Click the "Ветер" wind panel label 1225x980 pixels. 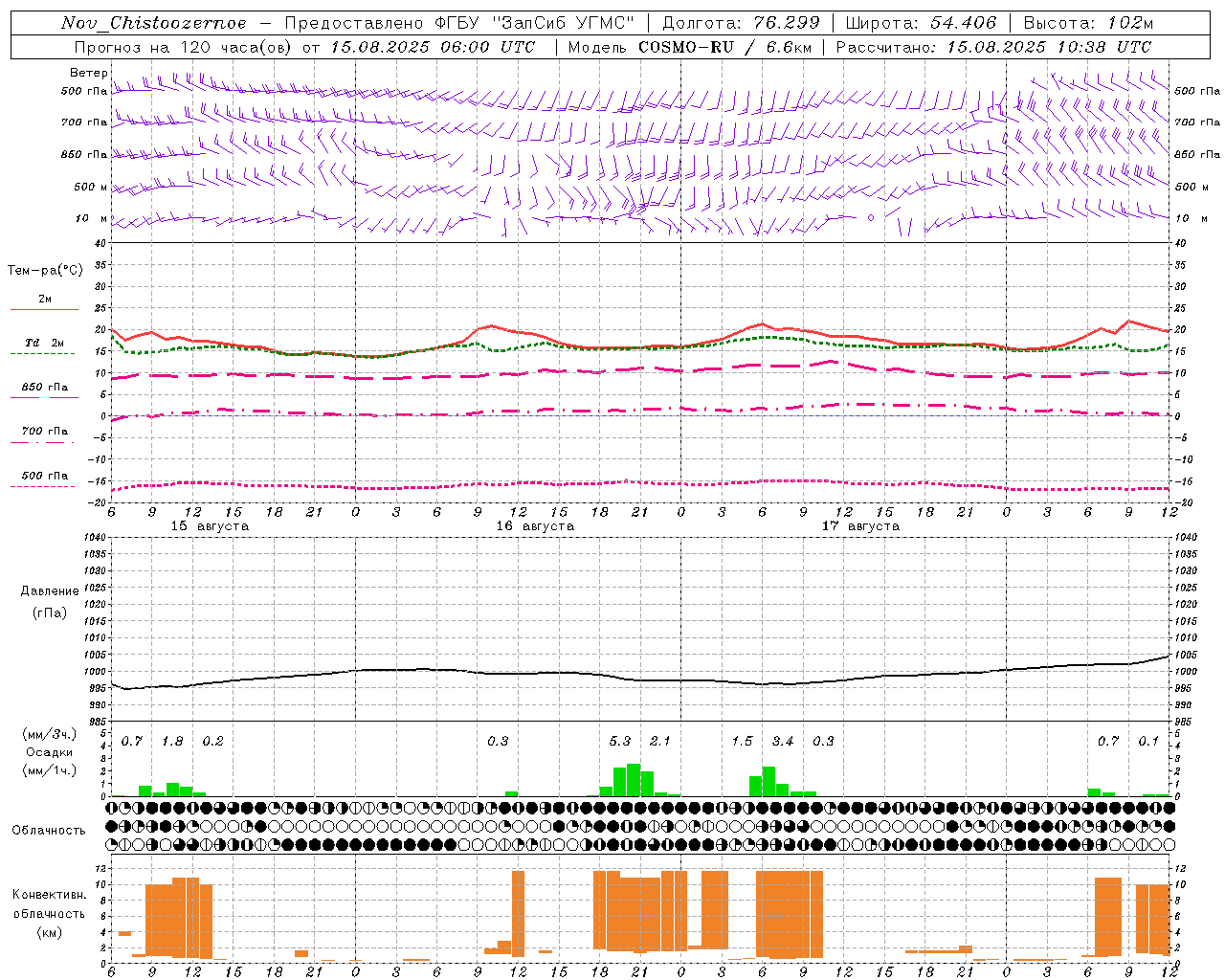pyautogui.click(x=89, y=73)
